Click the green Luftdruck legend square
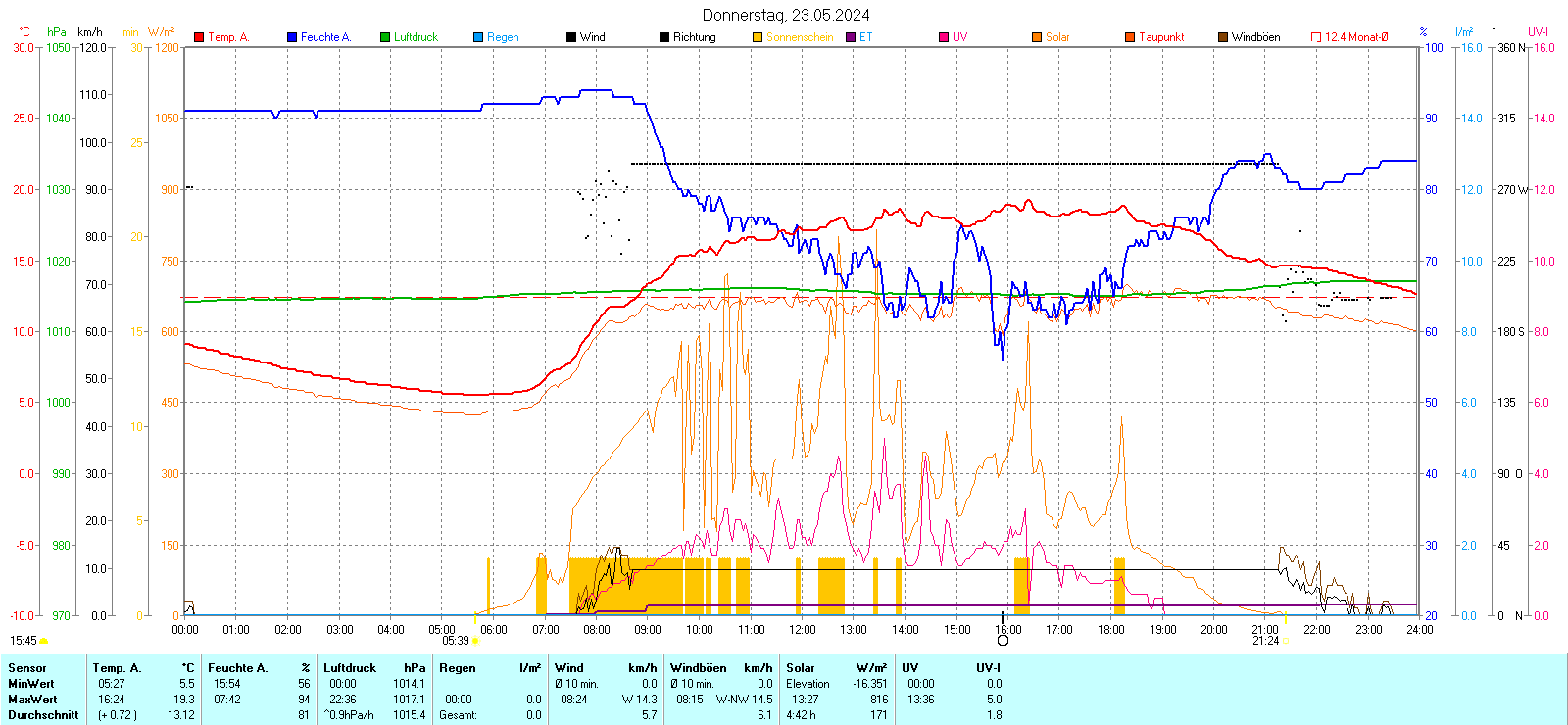This screenshot has height=725, width=1568. [385, 37]
